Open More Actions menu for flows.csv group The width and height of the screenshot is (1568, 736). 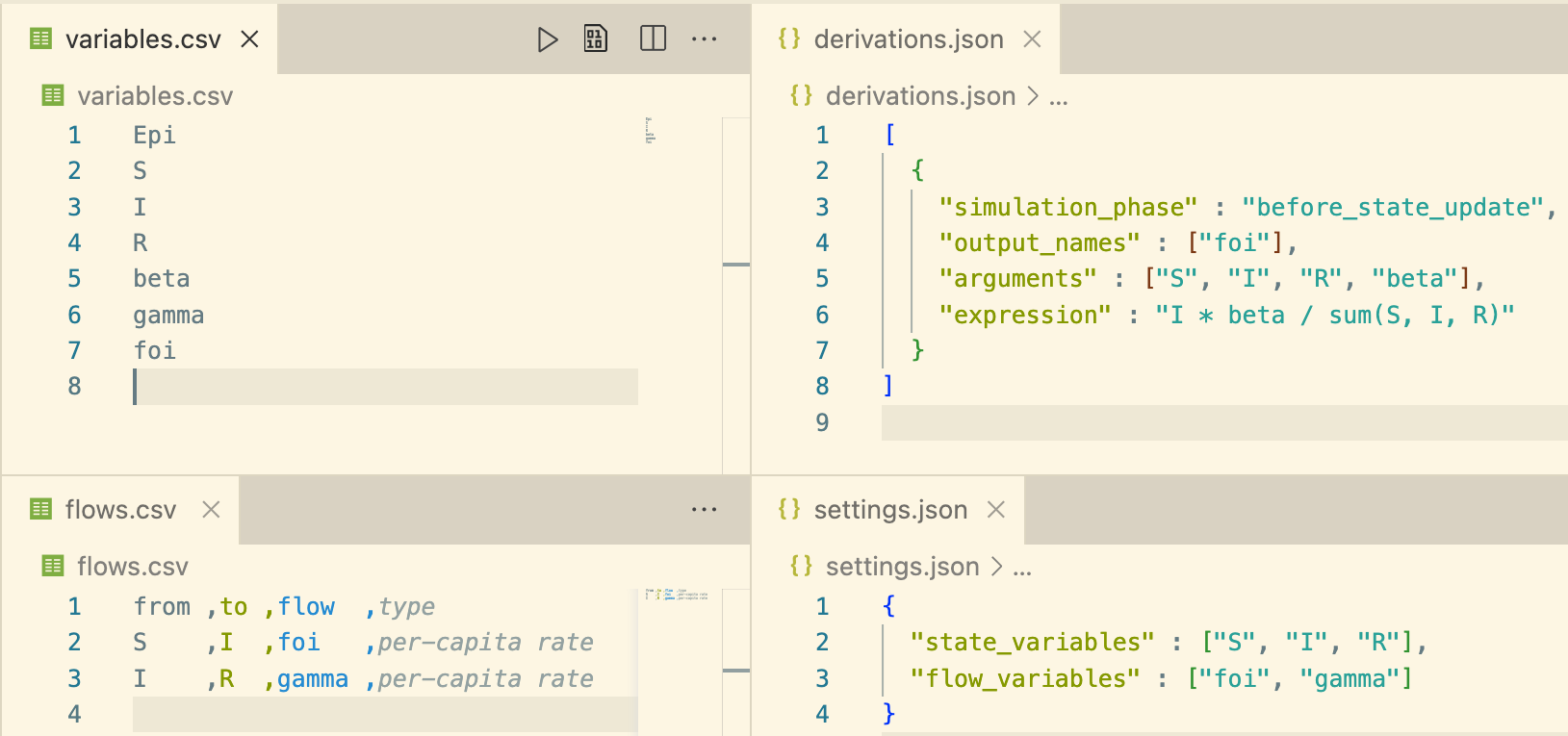click(x=705, y=510)
